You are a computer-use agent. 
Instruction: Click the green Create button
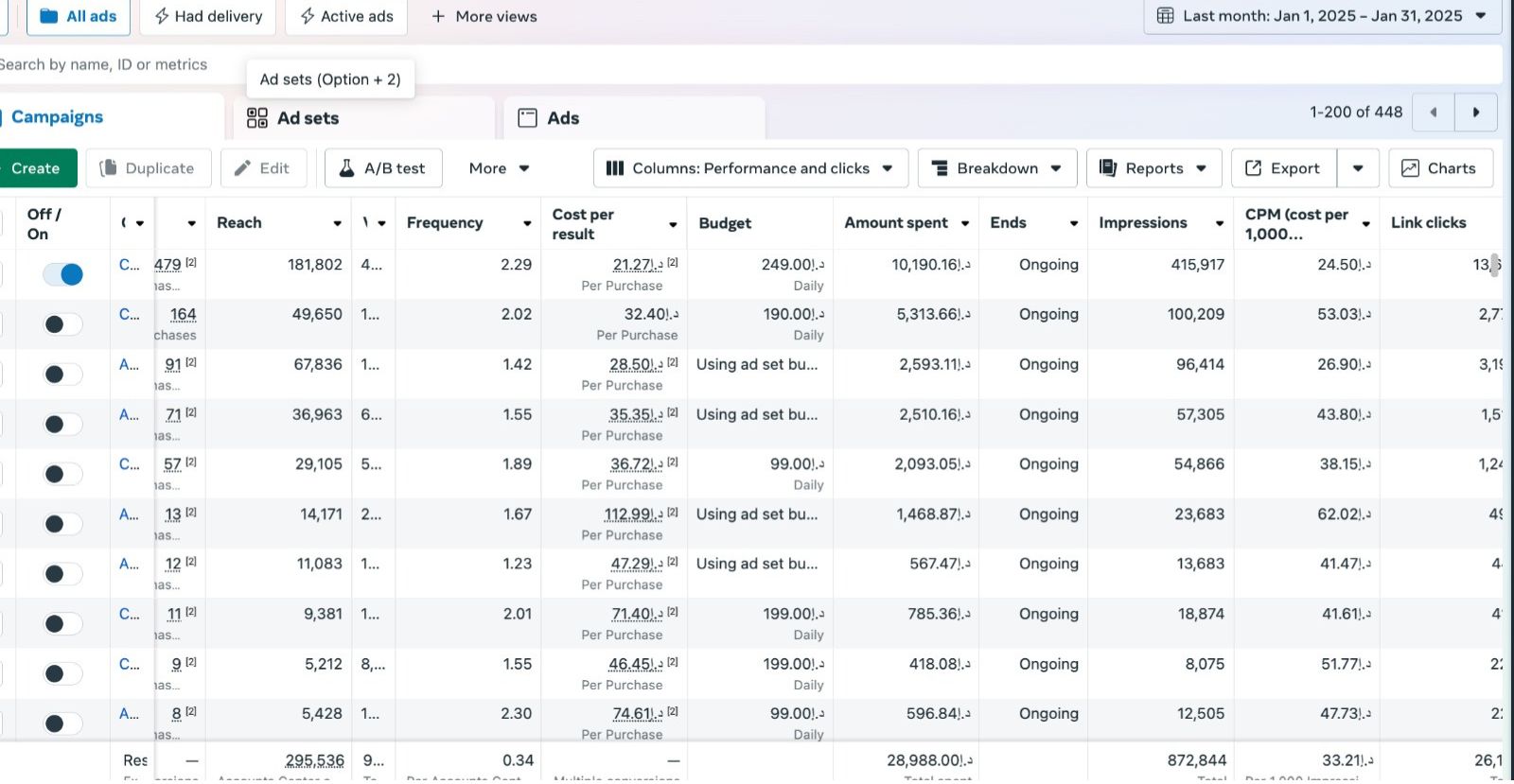36,168
